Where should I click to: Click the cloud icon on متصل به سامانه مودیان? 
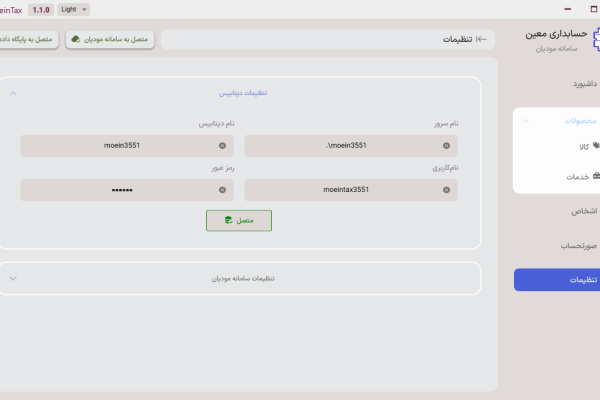point(76,39)
